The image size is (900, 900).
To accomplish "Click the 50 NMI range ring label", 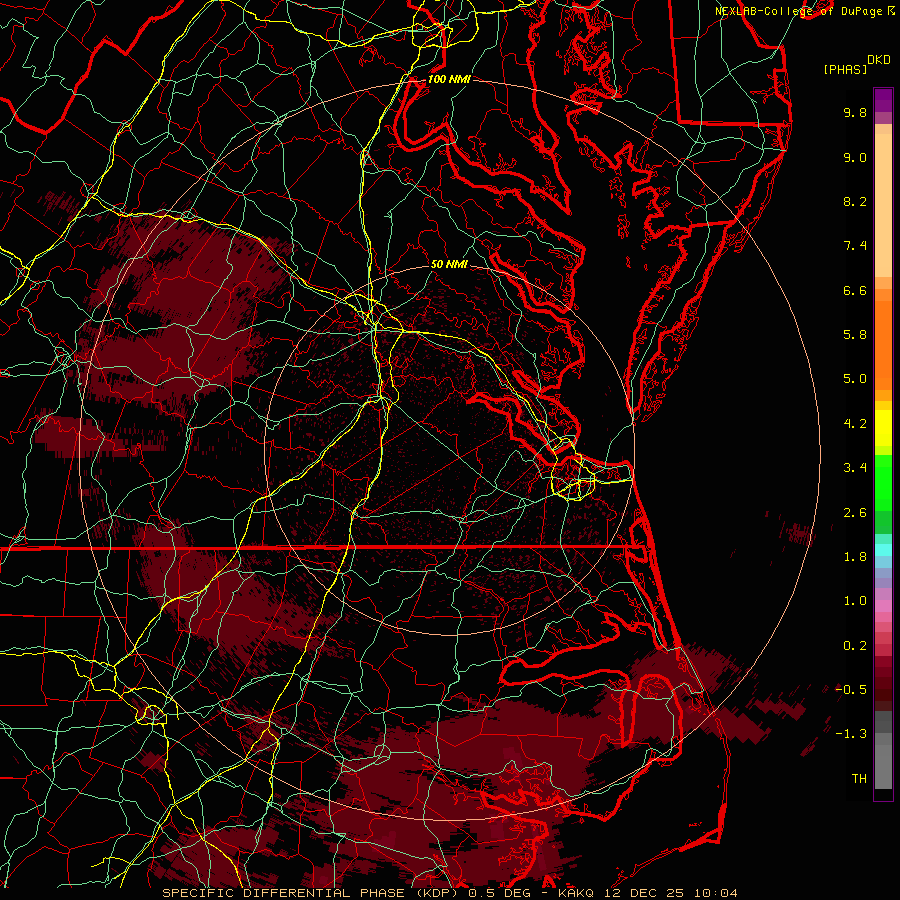I will point(449,265).
